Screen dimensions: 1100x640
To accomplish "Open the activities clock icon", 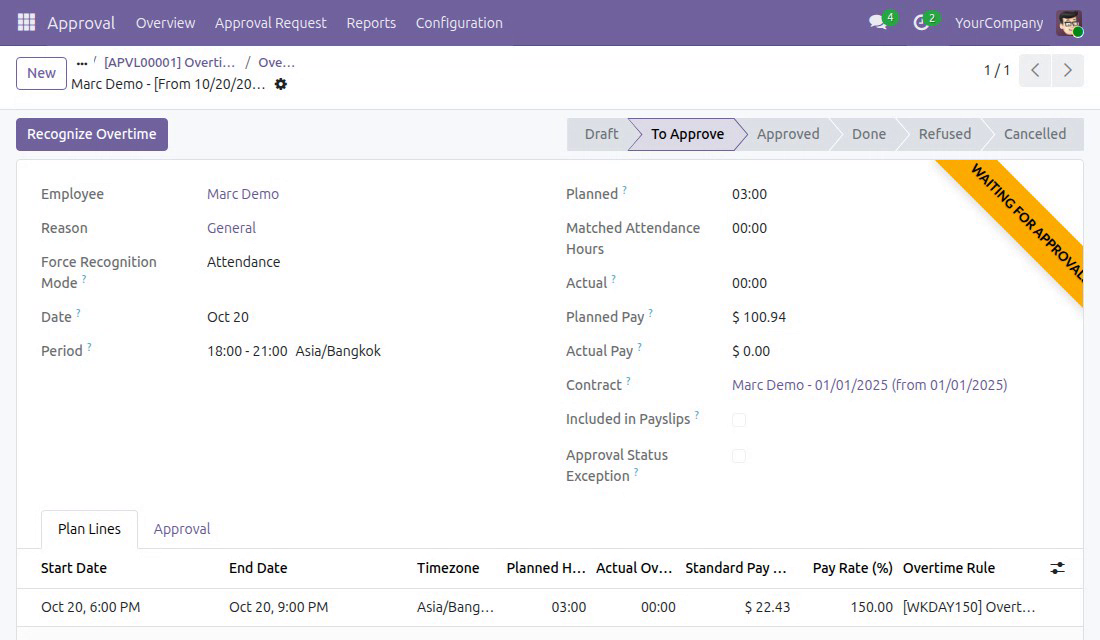I will pyautogui.click(x=921, y=22).
